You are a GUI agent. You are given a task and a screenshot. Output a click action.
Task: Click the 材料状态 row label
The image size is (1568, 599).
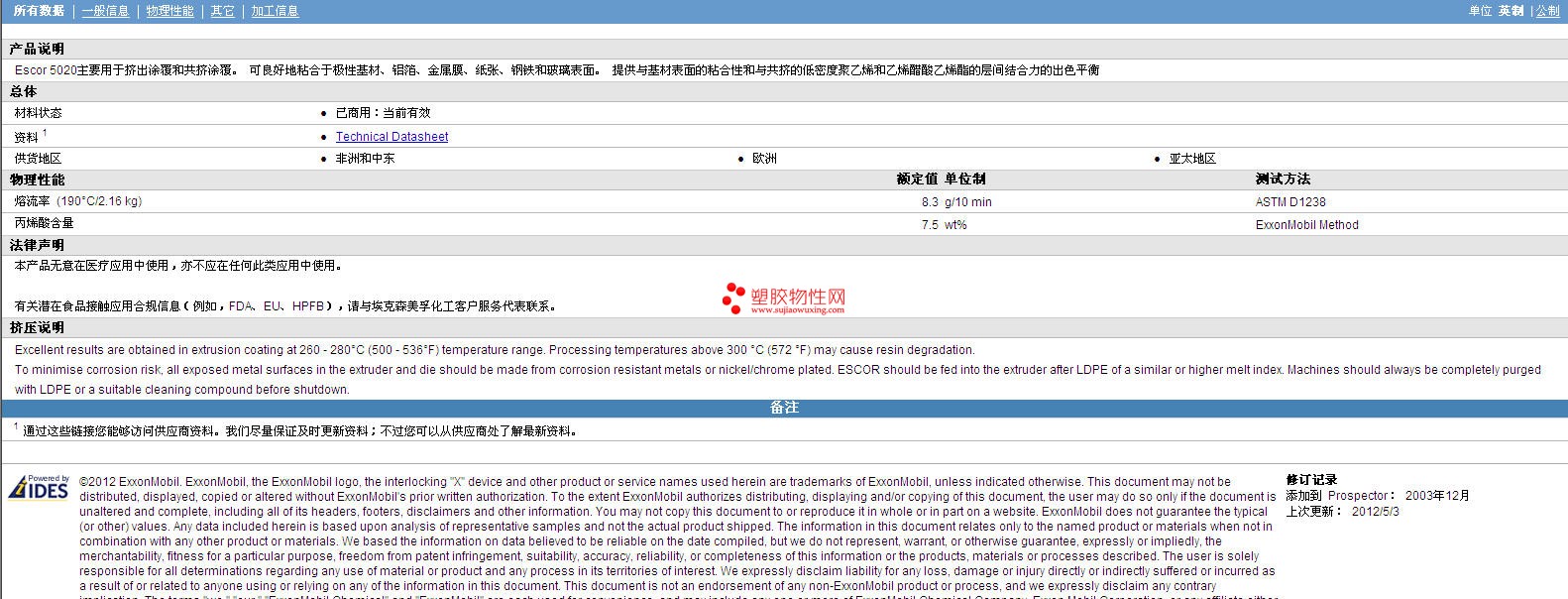tap(38, 113)
